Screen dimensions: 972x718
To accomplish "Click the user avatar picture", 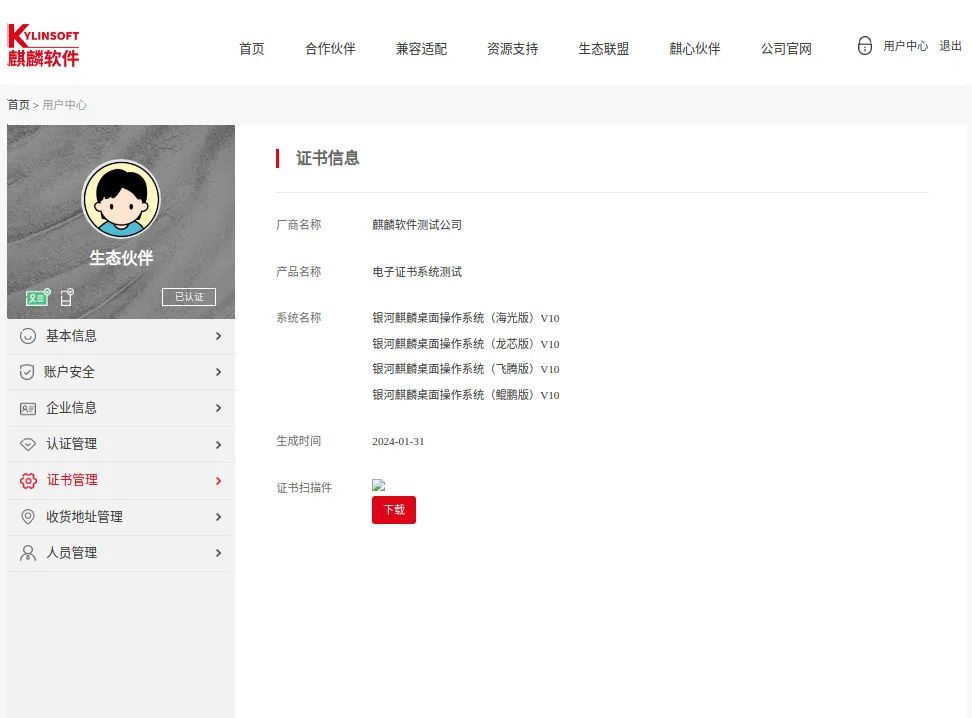I will (x=121, y=200).
